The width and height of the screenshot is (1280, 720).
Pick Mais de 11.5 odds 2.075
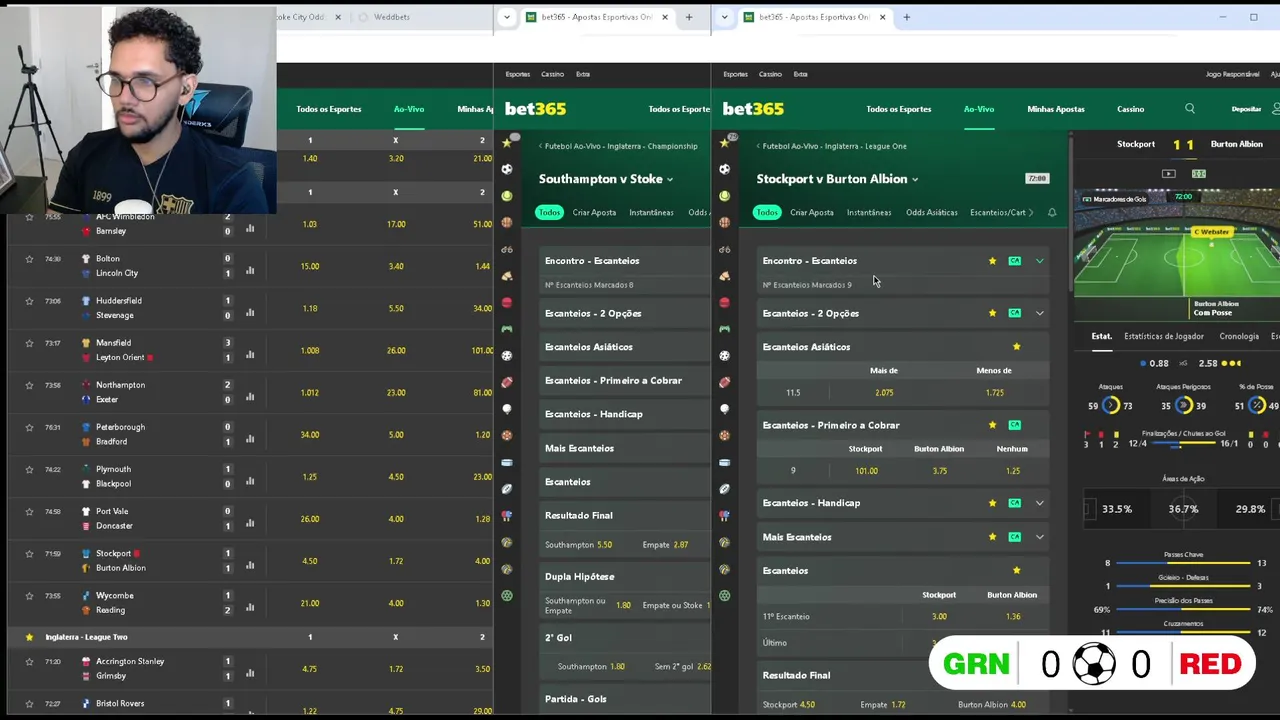tap(884, 393)
